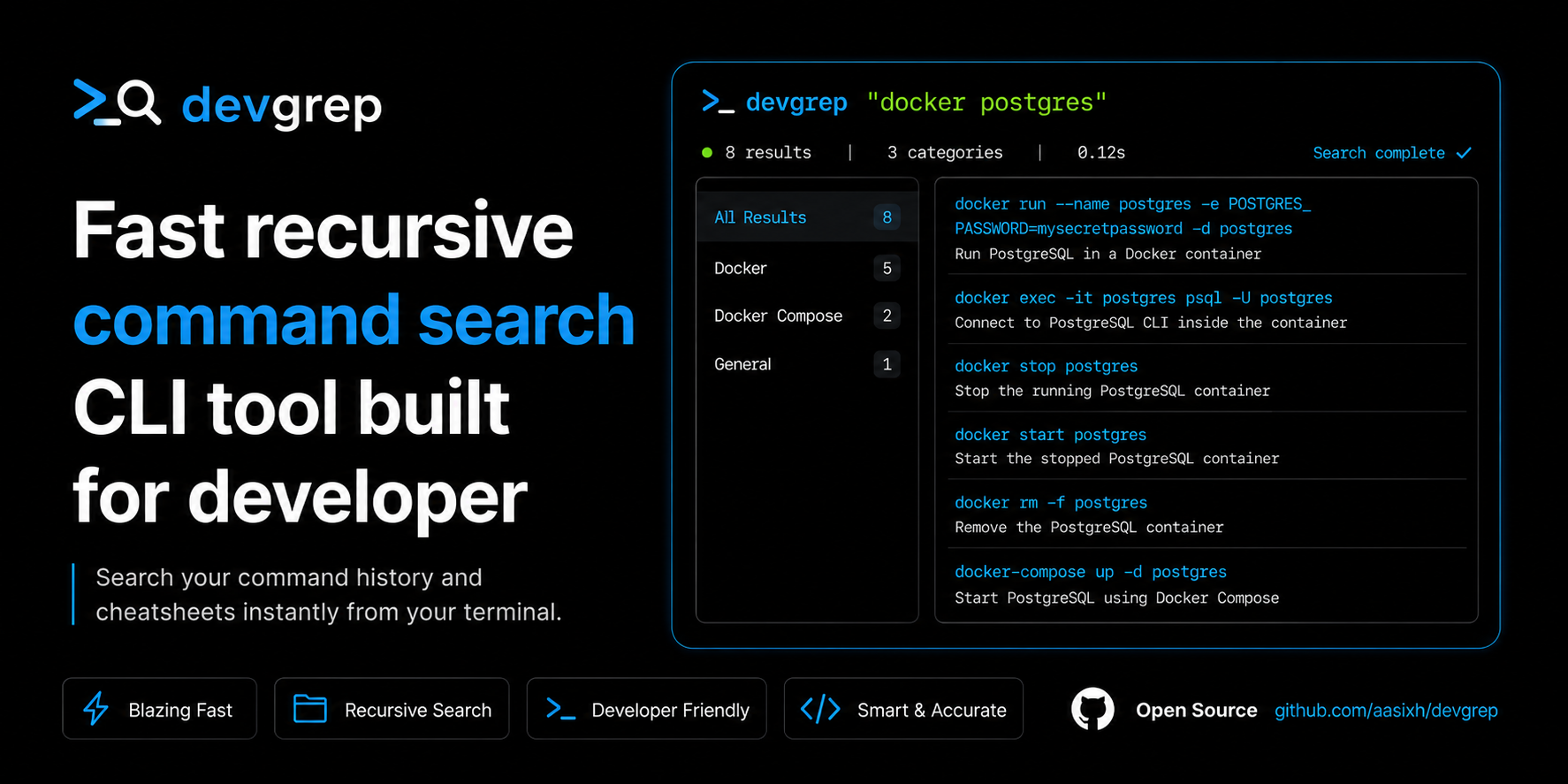Click the Open Source label
1568x784 pixels.
click(1196, 711)
